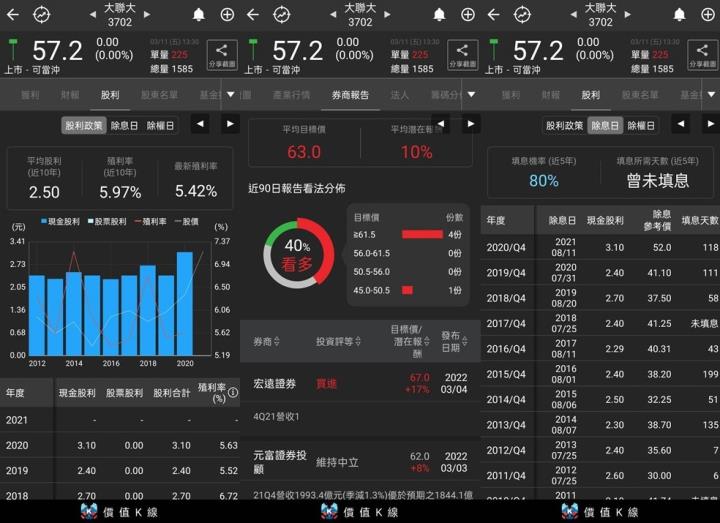Image resolution: width=720 pixels, height=523 pixels.
Task: Select 除權日 segment on the 除息日 screen
Action: (x=641, y=125)
